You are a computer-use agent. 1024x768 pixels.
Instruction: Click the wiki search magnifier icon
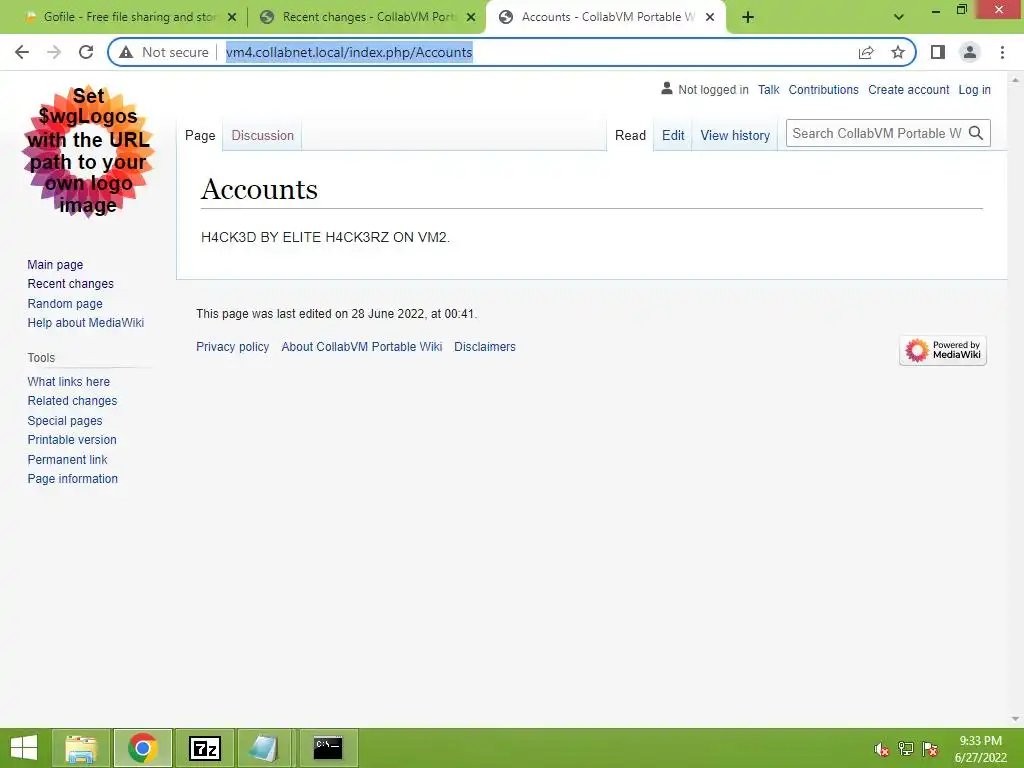[976, 133]
